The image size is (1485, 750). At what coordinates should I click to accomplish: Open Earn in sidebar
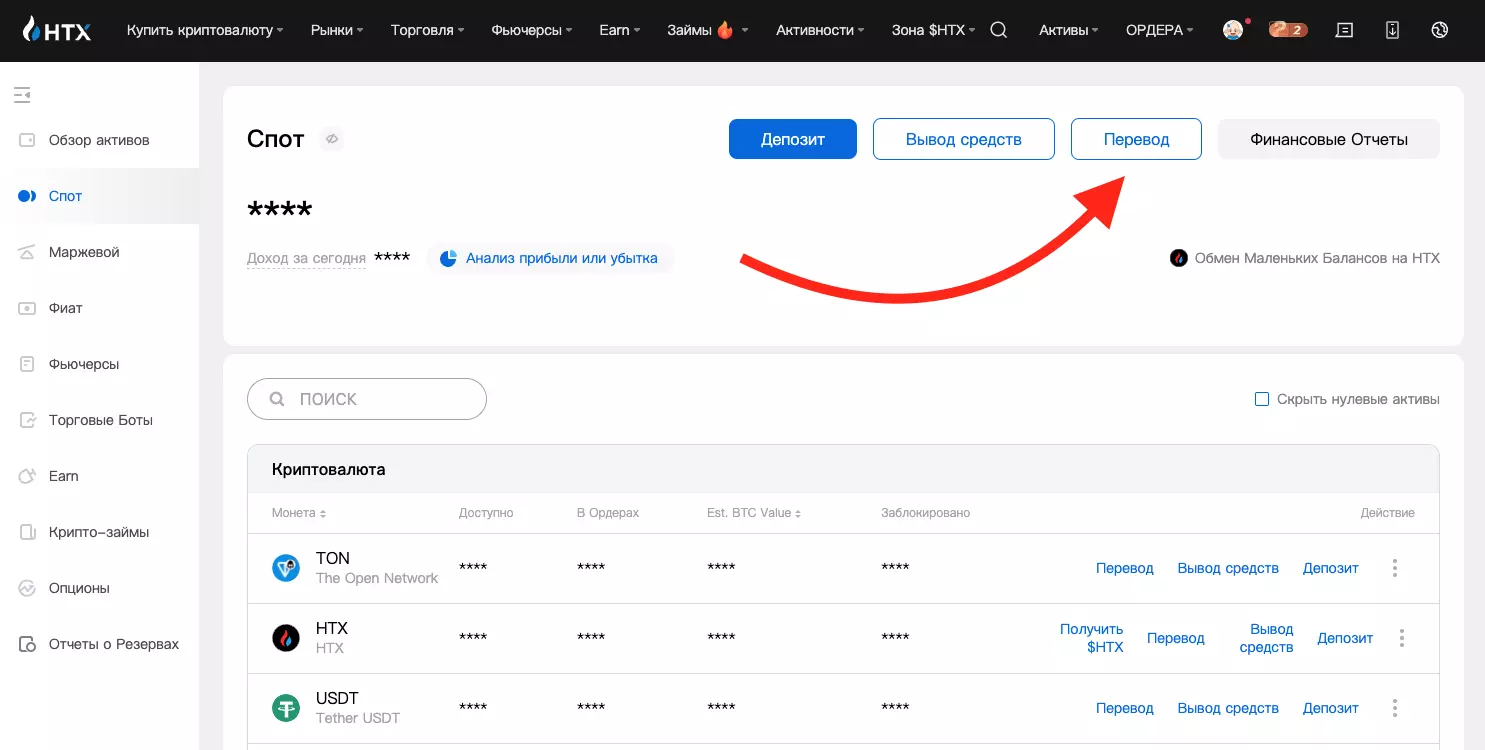[99, 476]
